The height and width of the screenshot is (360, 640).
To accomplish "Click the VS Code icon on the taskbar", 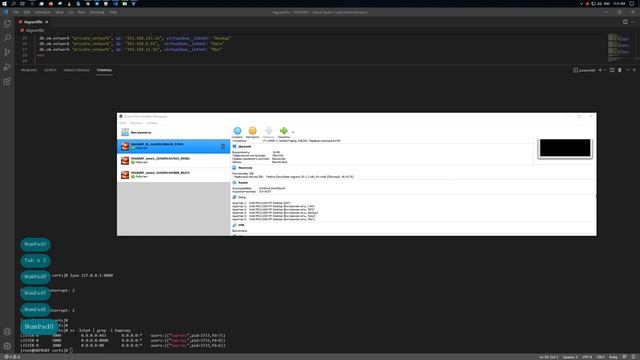I will (116, 3).
